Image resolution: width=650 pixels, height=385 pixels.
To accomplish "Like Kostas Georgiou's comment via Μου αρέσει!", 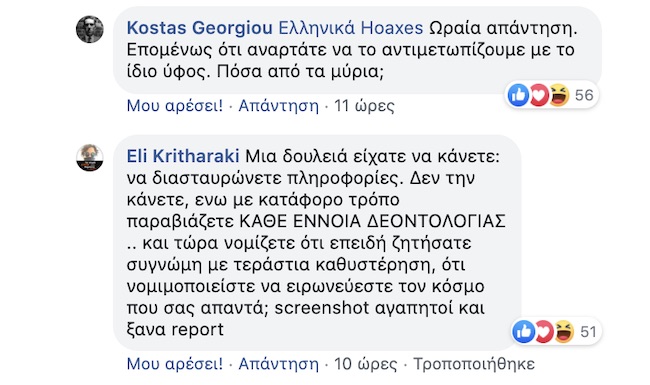I will pyautogui.click(x=175, y=106).
